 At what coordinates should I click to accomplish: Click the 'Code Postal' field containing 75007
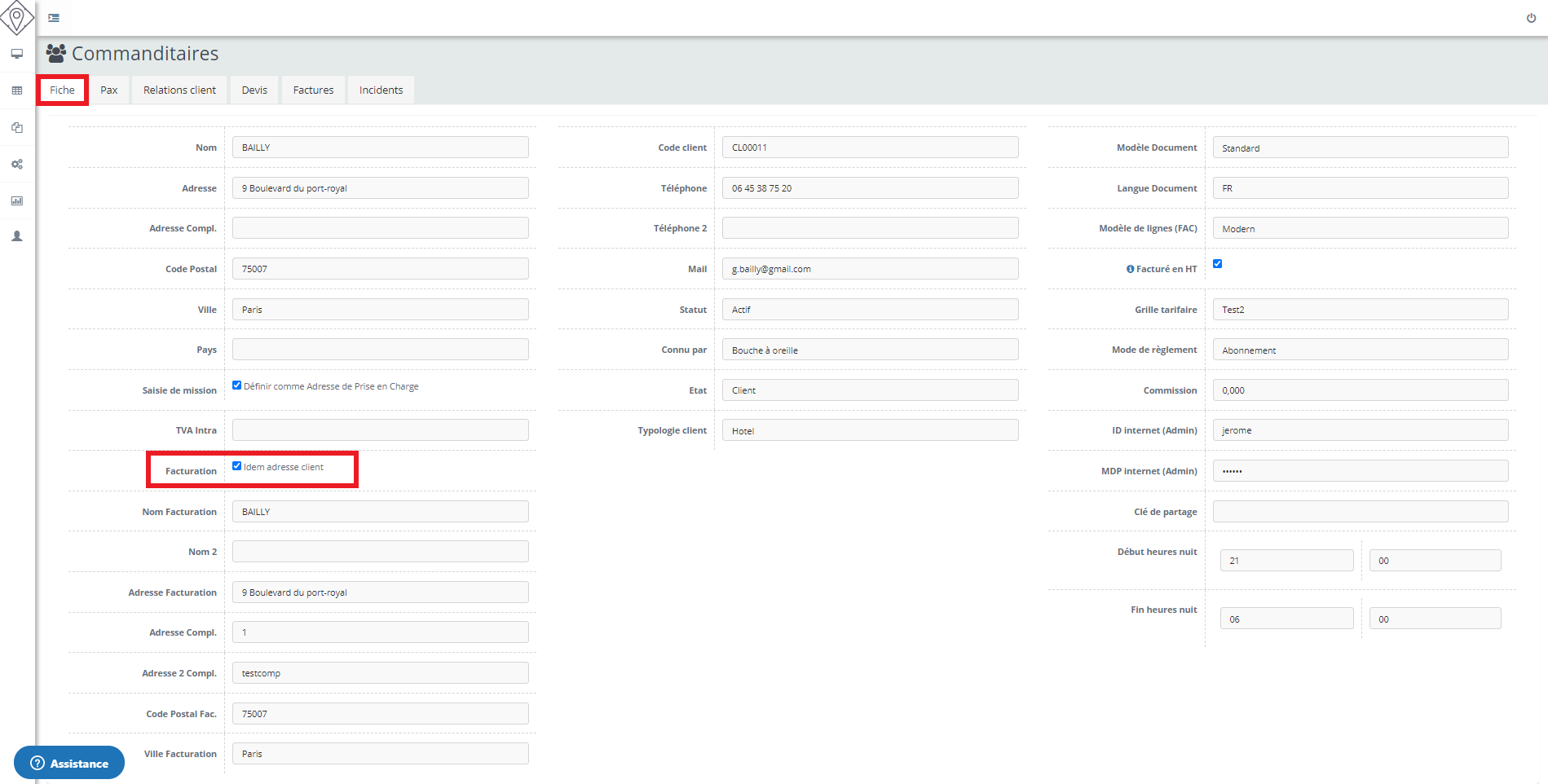380,268
